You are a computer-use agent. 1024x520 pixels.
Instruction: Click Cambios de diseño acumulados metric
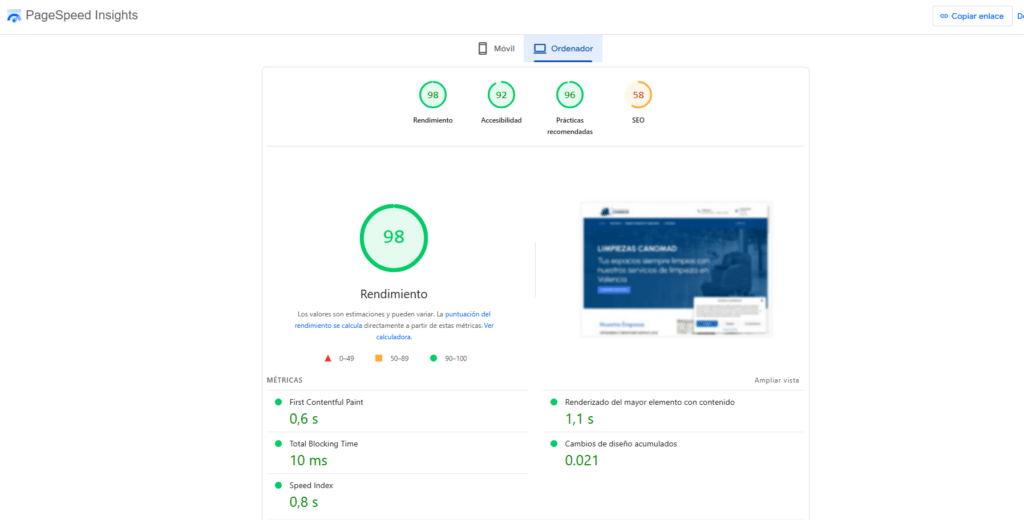[x=620, y=444]
